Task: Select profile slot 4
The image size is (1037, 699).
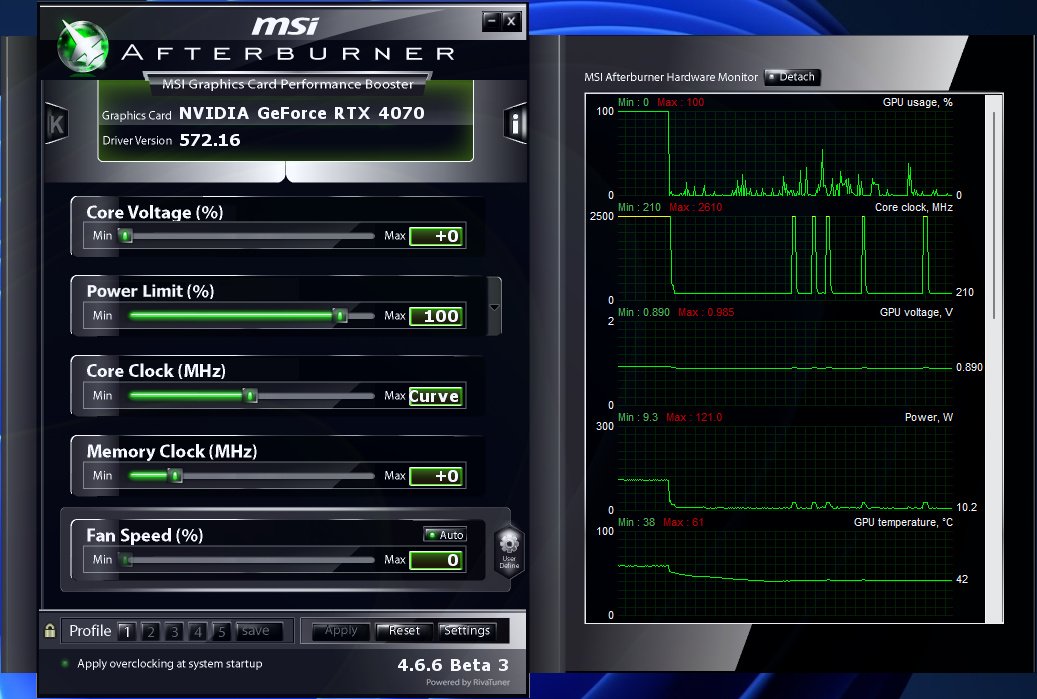Action: coord(198,632)
